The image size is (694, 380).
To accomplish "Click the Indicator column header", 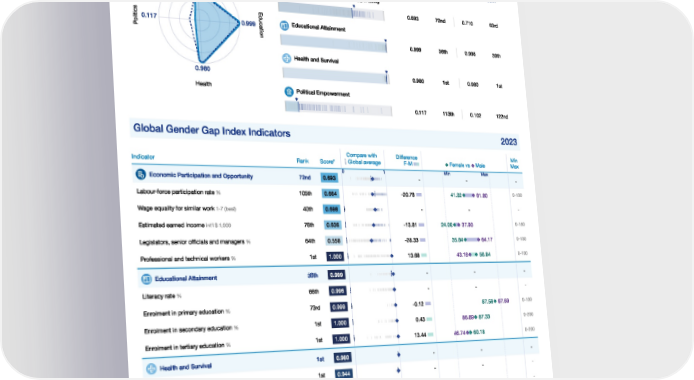I will pyautogui.click(x=143, y=157).
